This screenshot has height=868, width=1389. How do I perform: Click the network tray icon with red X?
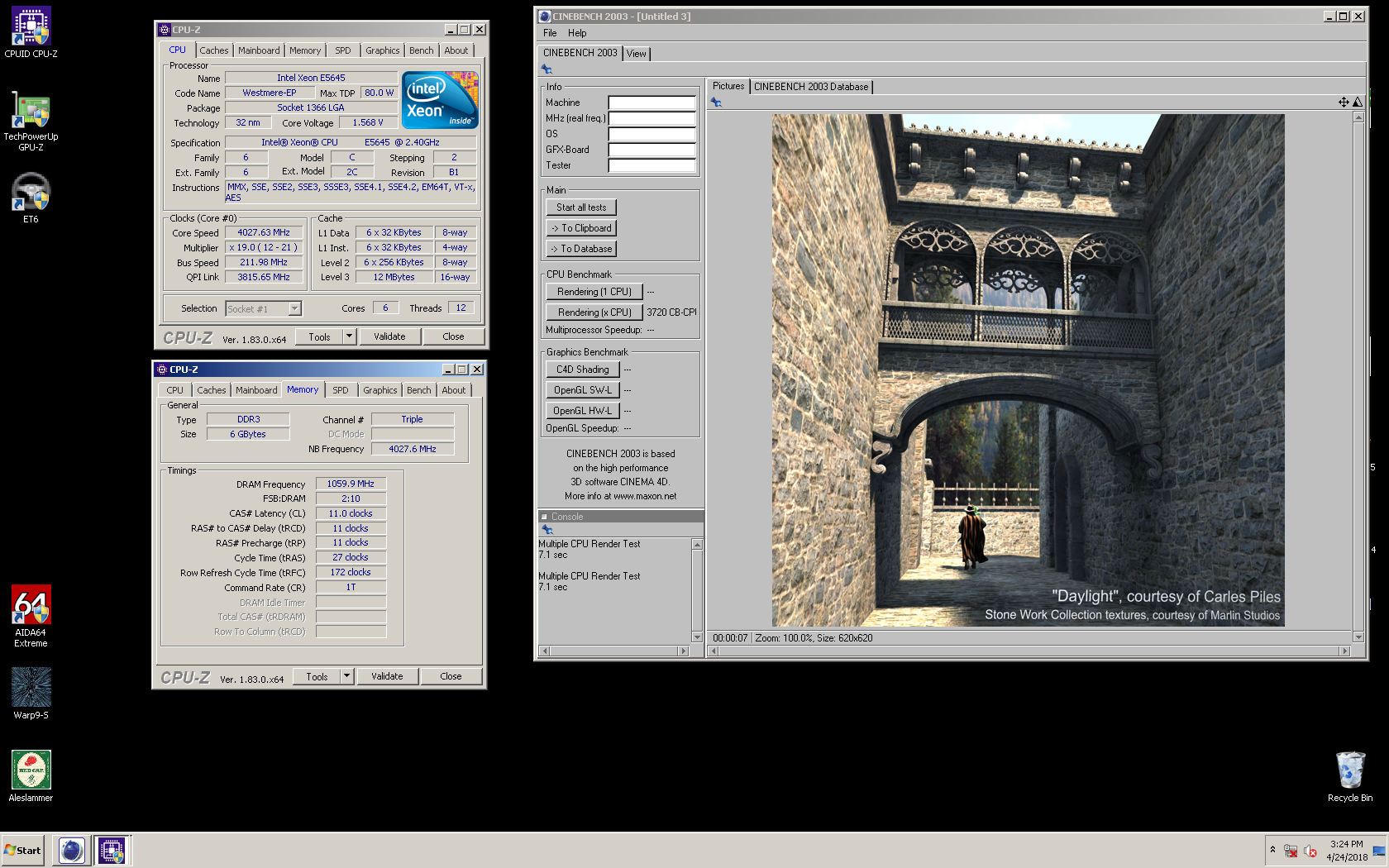point(1291,851)
